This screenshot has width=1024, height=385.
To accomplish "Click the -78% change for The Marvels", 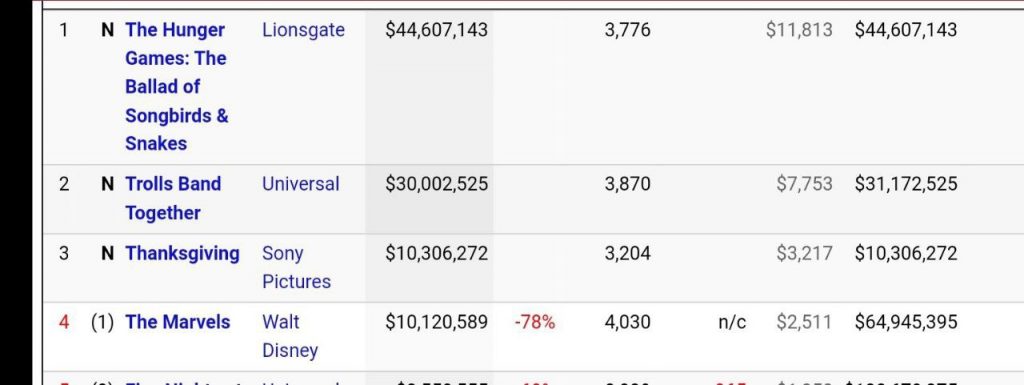I will [535, 322].
